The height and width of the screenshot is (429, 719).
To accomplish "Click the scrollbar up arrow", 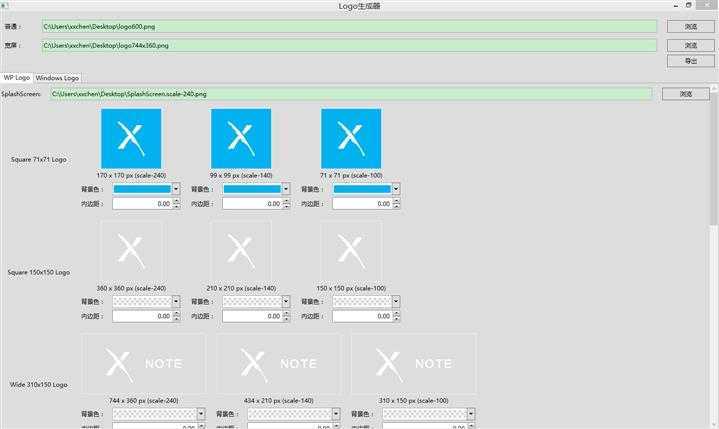I will (714, 87).
